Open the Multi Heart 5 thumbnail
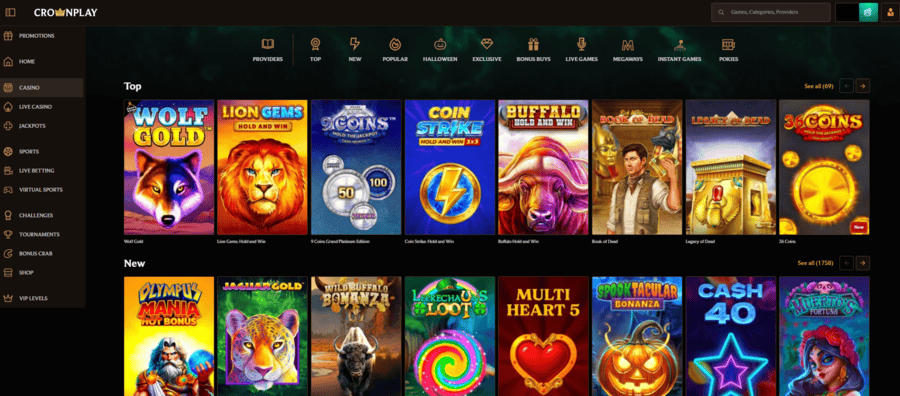The height and width of the screenshot is (396, 900). 543,336
